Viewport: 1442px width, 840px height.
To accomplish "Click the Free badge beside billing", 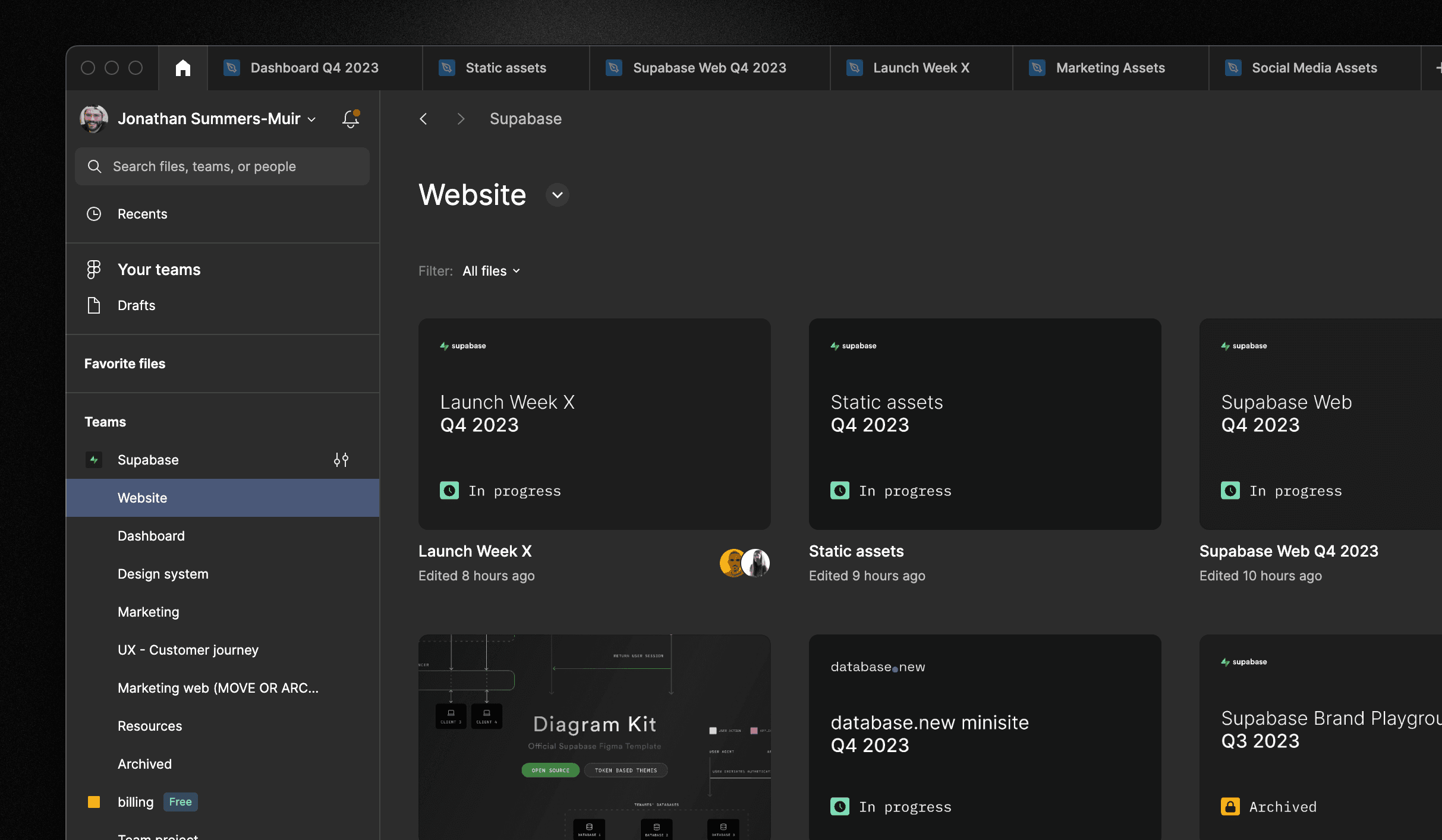I will point(180,802).
